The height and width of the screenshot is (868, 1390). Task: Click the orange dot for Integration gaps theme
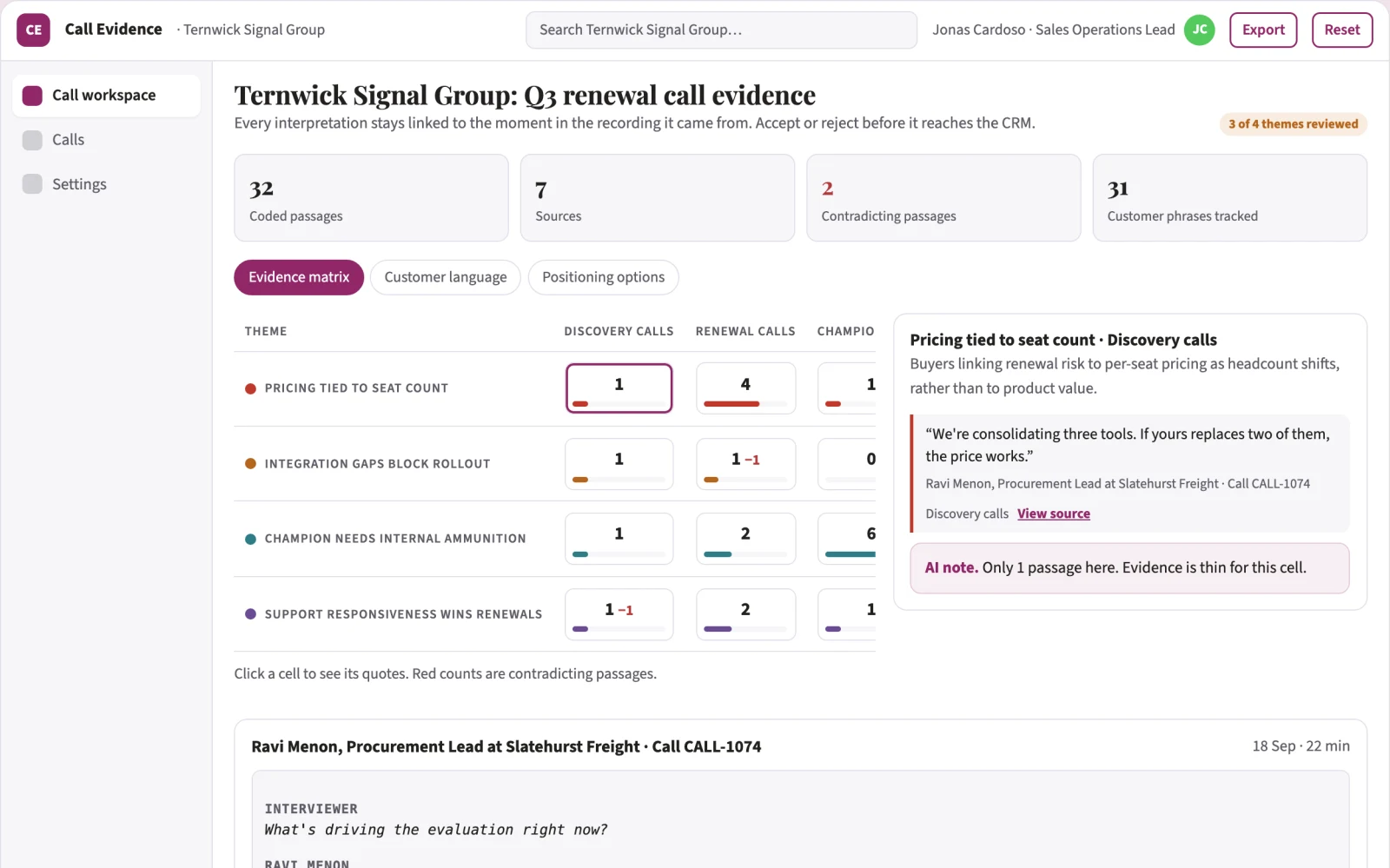pos(250,464)
